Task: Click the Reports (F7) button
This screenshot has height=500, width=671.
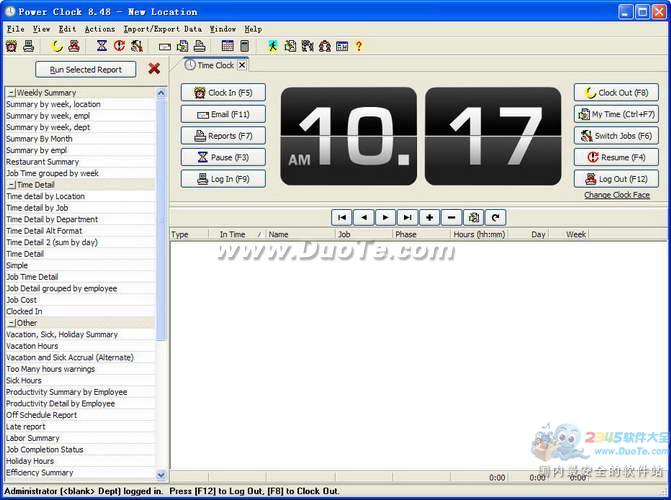Action: tap(223, 136)
